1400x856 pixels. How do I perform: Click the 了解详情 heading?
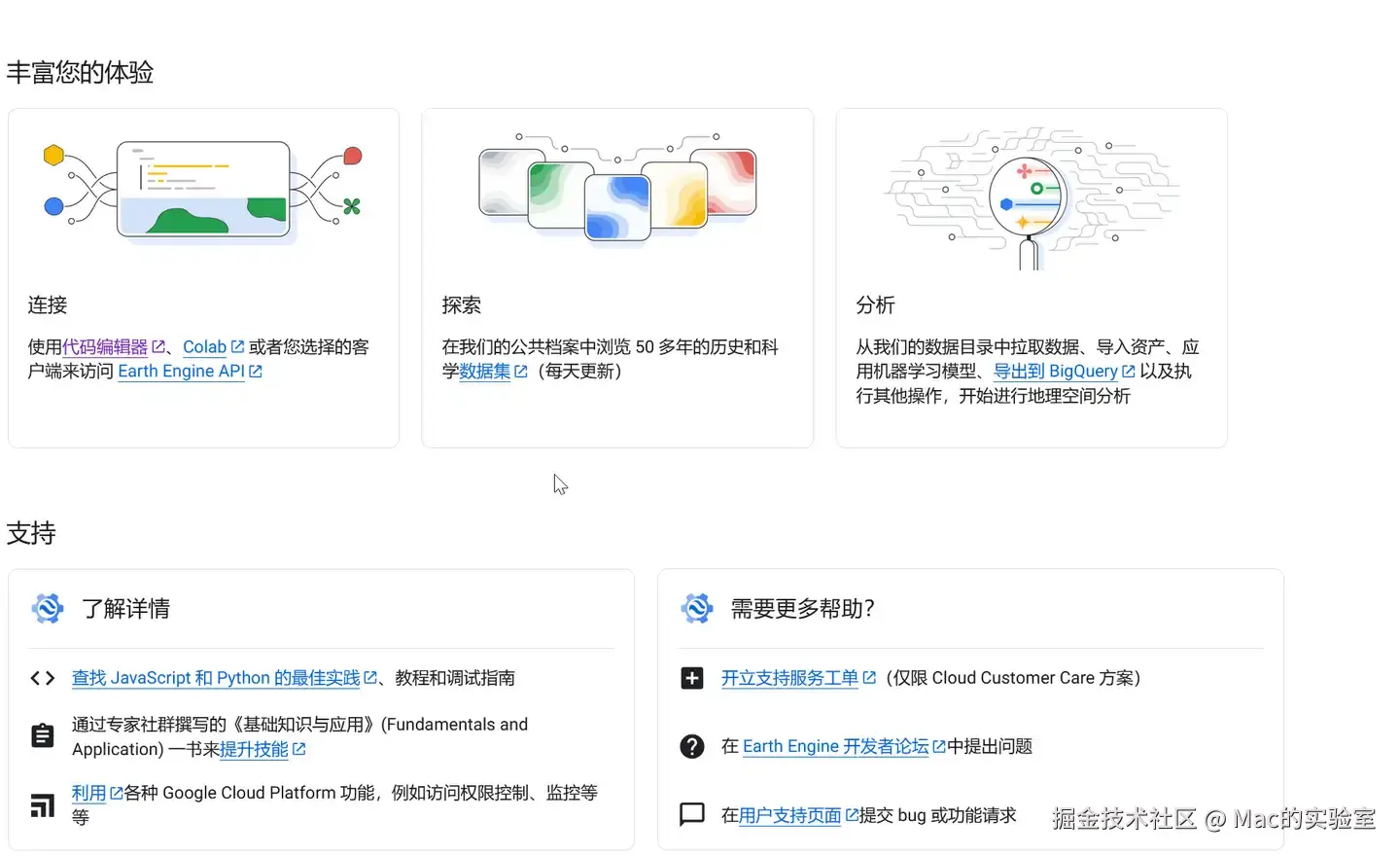[x=126, y=609]
